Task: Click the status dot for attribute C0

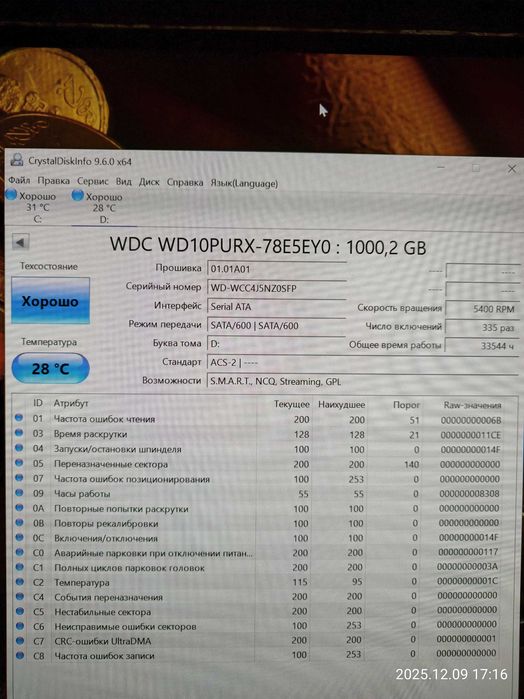Action: (x=19, y=552)
